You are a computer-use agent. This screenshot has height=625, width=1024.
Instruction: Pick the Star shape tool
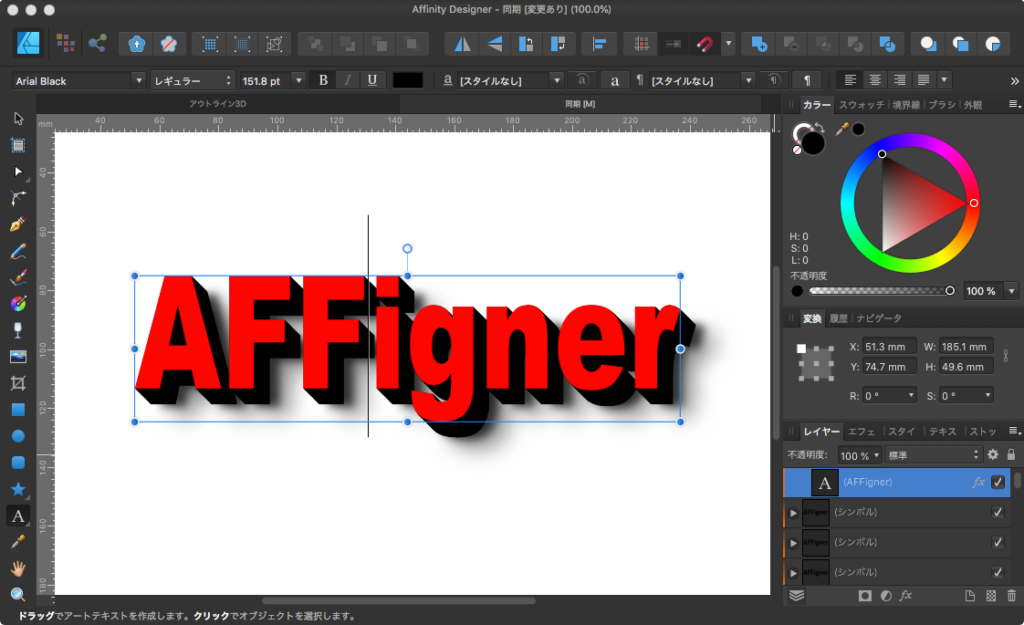[x=17, y=489]
